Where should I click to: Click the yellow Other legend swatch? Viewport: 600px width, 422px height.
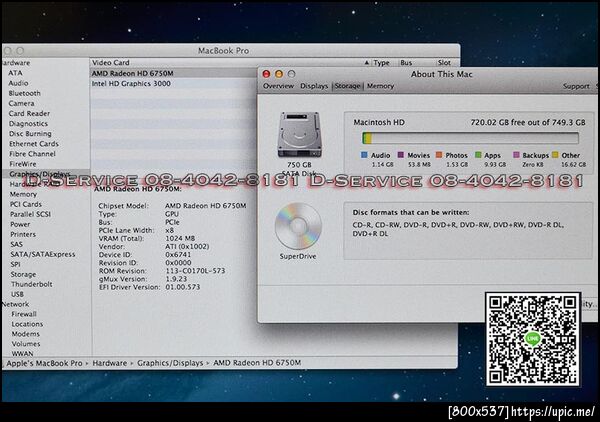pos(555,155)
